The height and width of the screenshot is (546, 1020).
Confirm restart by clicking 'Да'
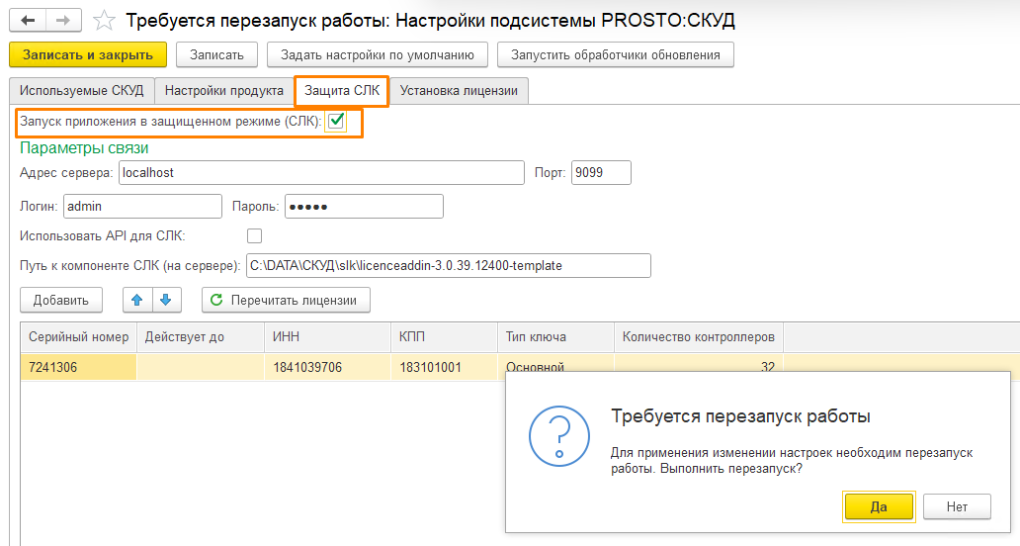click(878, 507)
